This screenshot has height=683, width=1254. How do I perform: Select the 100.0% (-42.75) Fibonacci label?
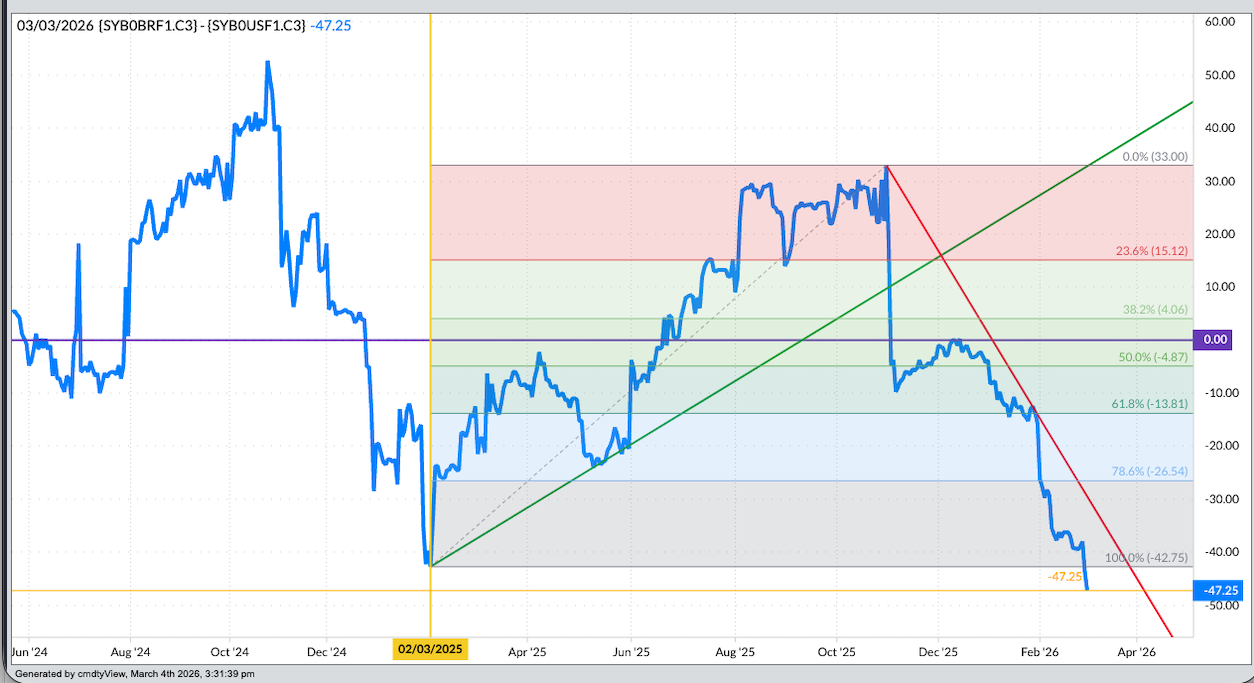pyautogui.click(x=1146, y=558)
